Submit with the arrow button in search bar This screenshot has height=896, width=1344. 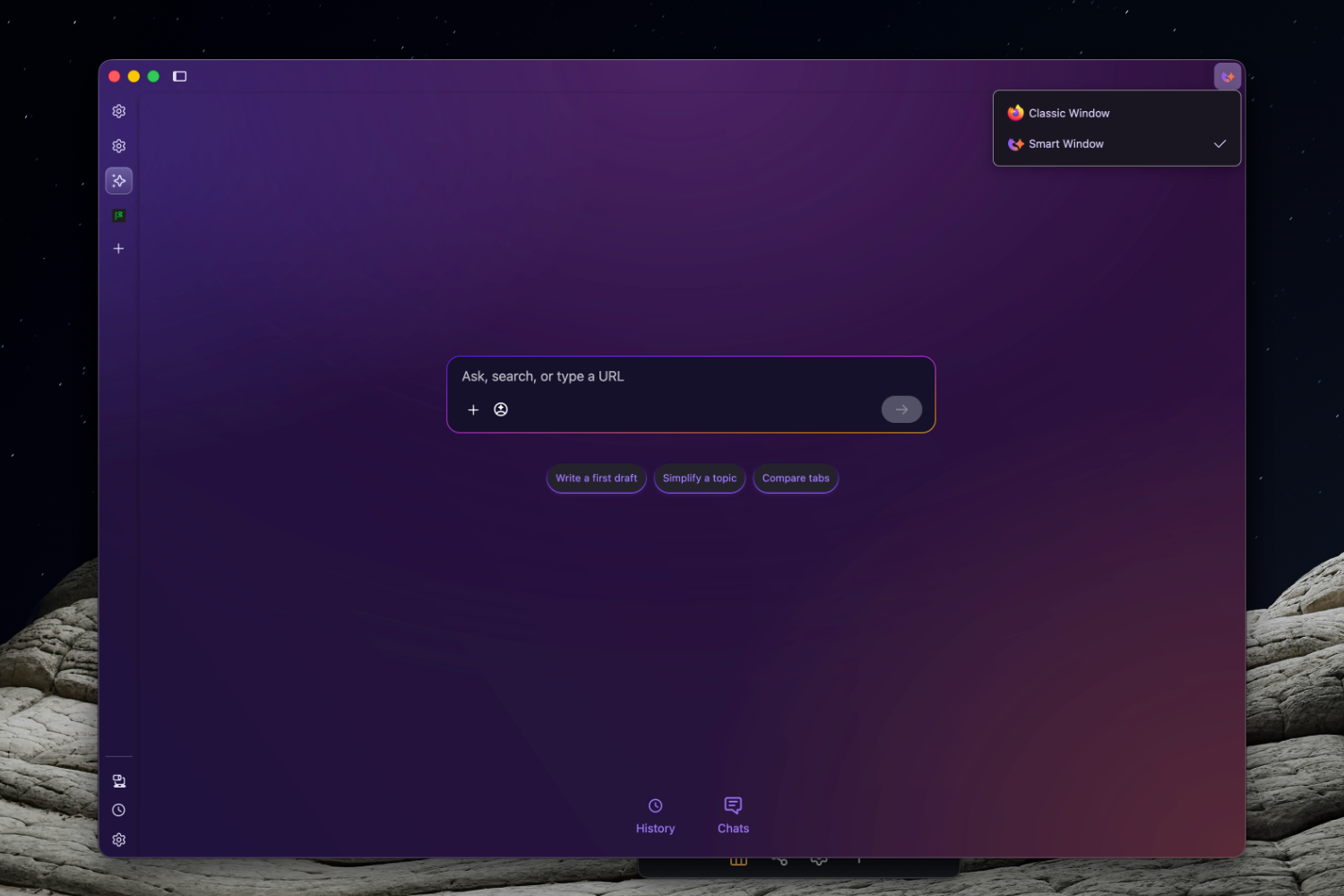click(x=901, y=409)
